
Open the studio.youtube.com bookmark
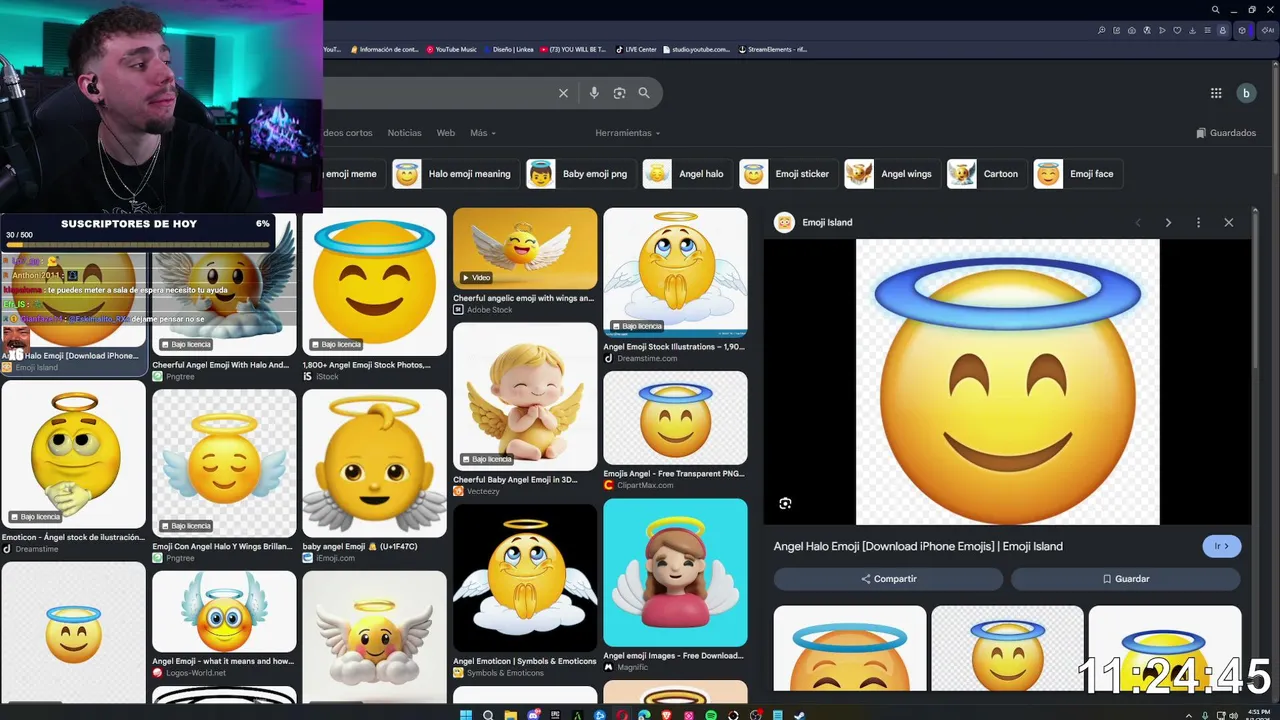(696, 49)
